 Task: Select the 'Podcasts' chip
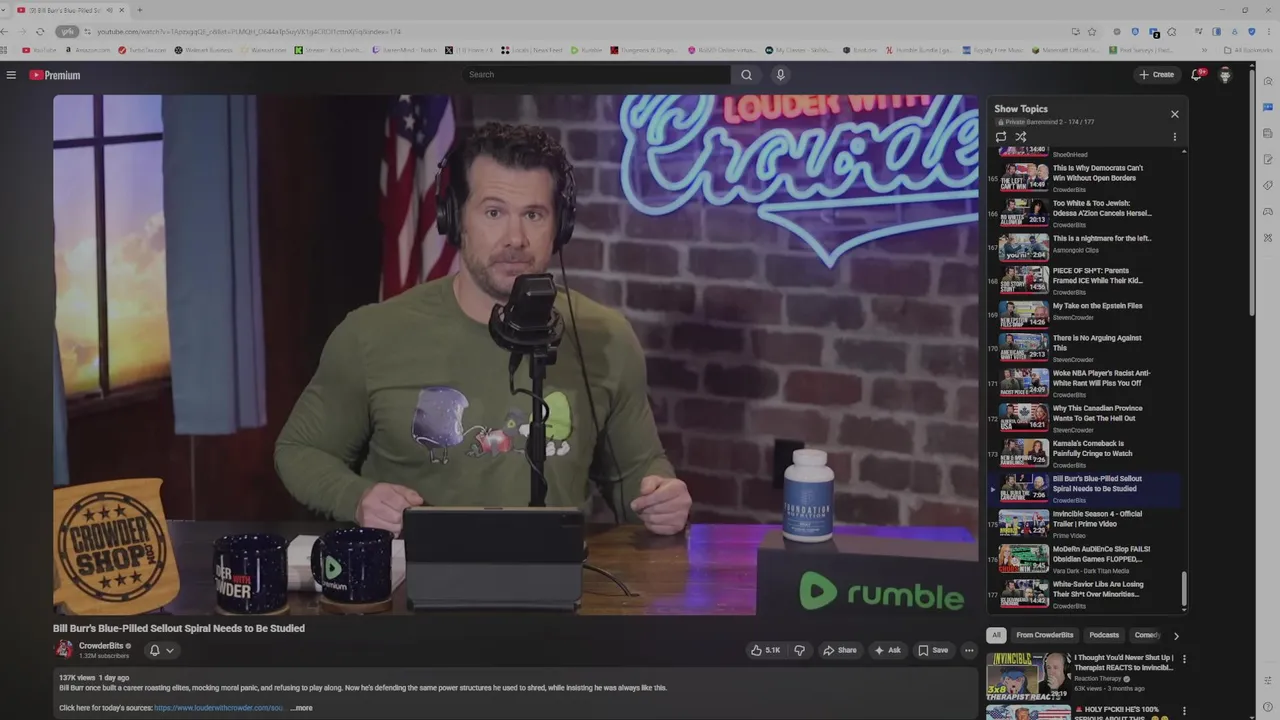pyautogui.click(x=1104, y=635)
